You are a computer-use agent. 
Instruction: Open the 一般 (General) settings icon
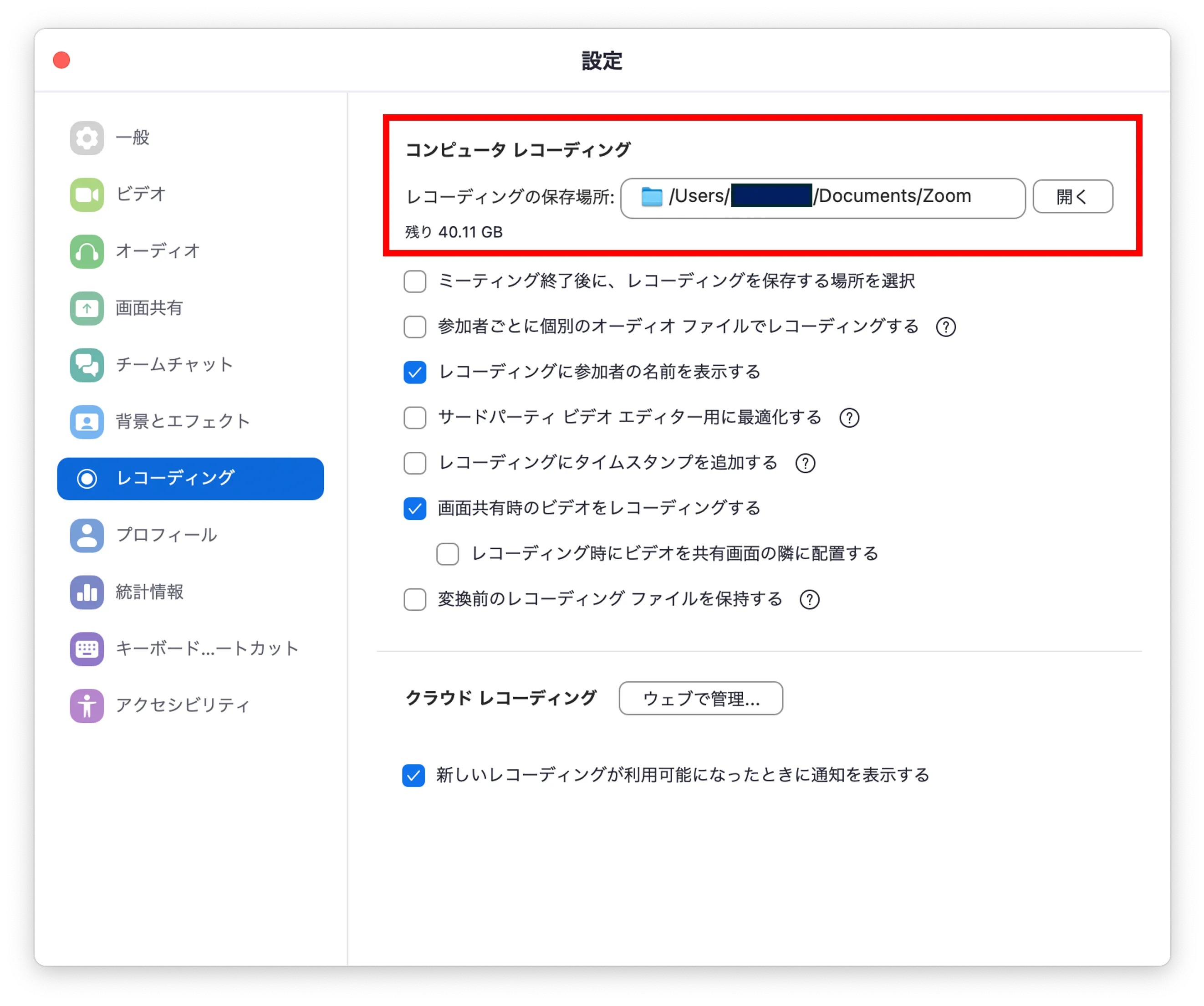(87, 138)
